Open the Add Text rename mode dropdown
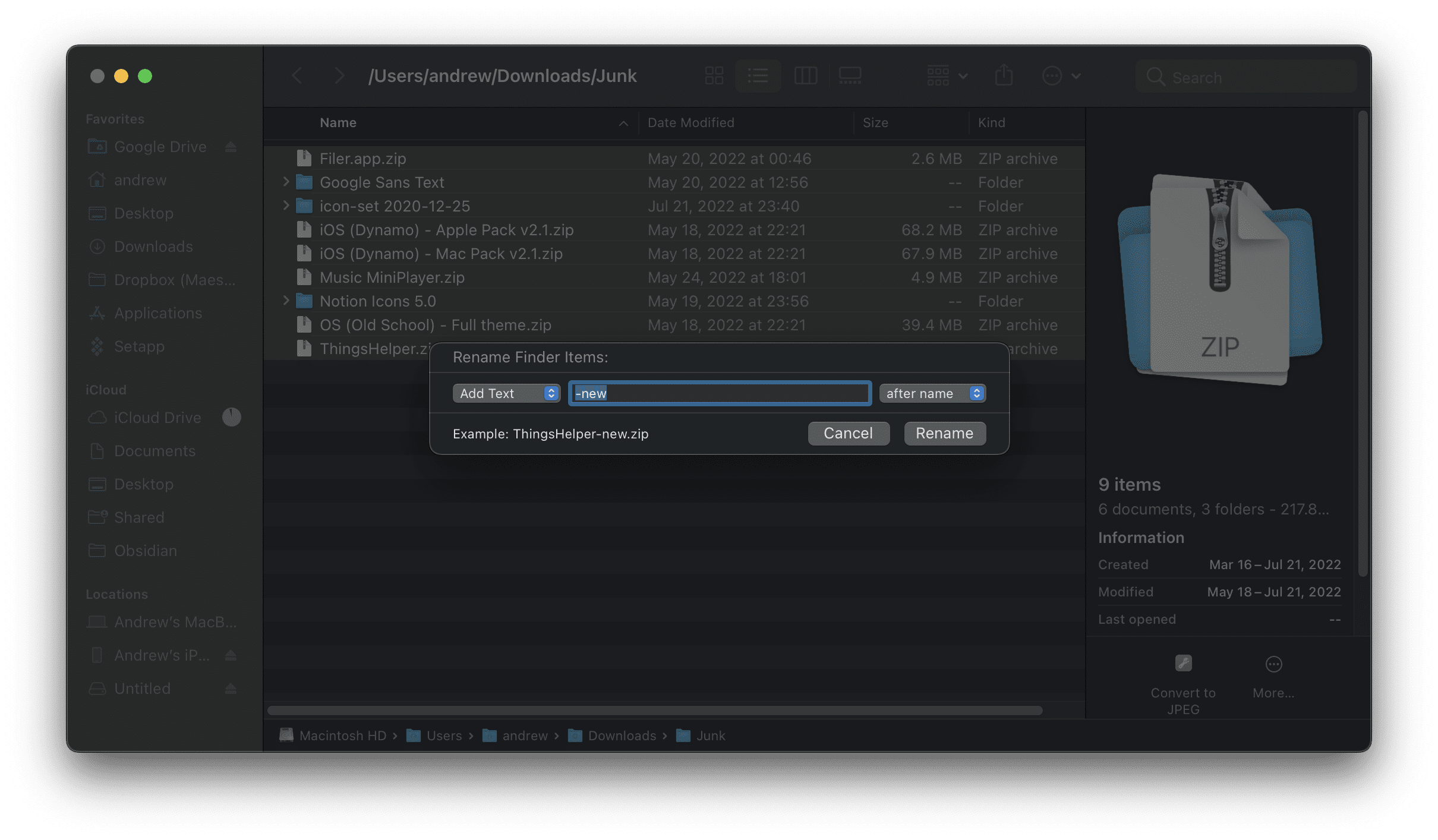1438x840 pixels. 506,393
